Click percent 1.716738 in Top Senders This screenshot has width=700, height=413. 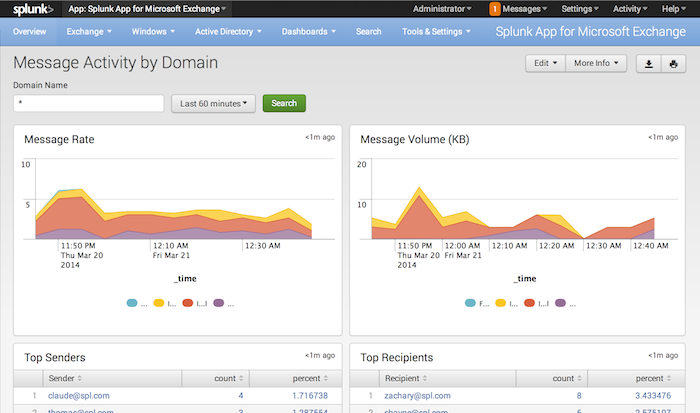coord(310,396)
